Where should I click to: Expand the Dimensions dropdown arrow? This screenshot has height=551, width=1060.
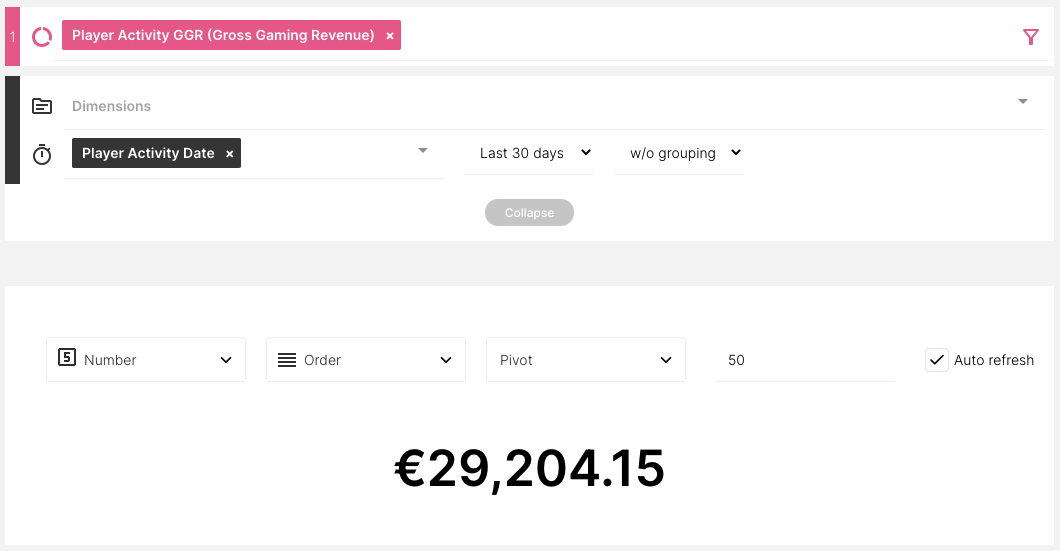pos(1022,102)
